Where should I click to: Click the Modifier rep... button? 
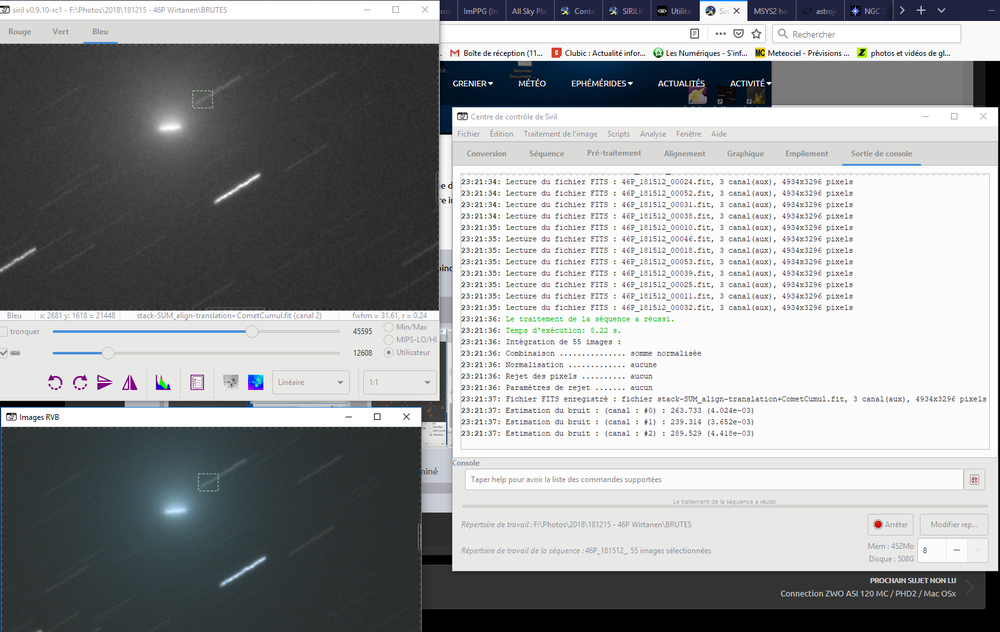(x=954, y=524)
